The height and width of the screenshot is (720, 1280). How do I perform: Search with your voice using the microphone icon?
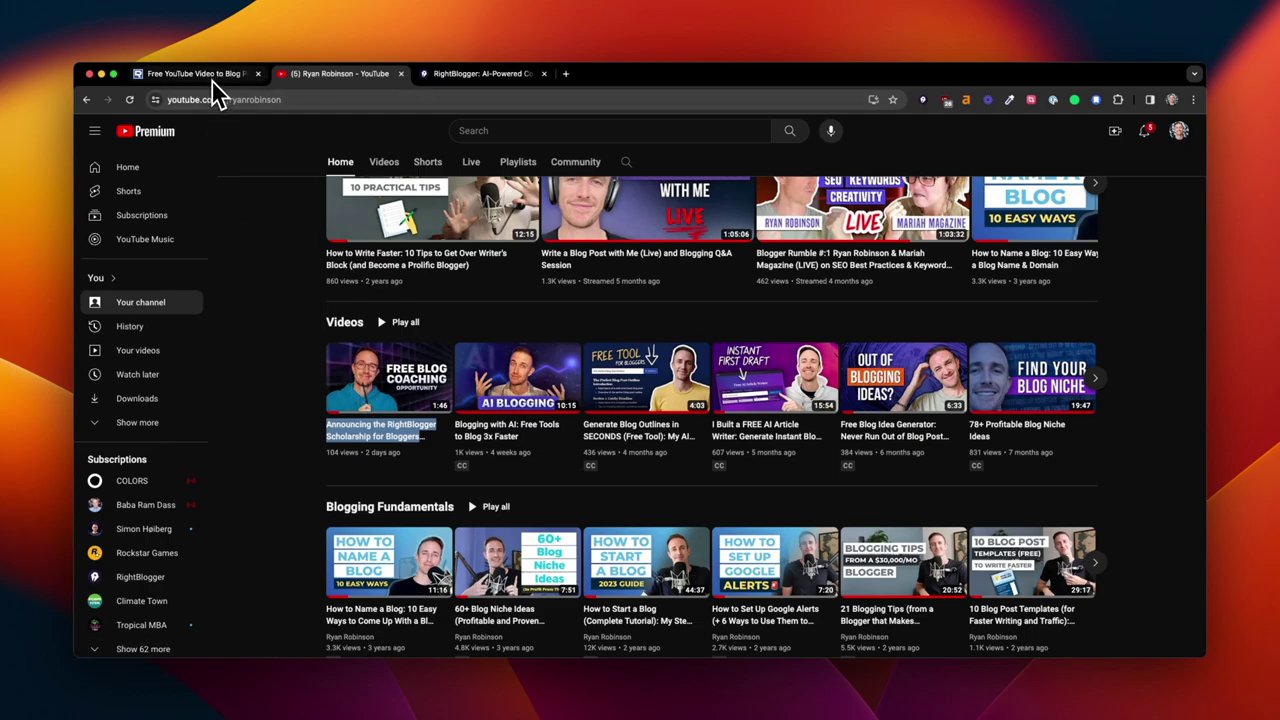830,130
